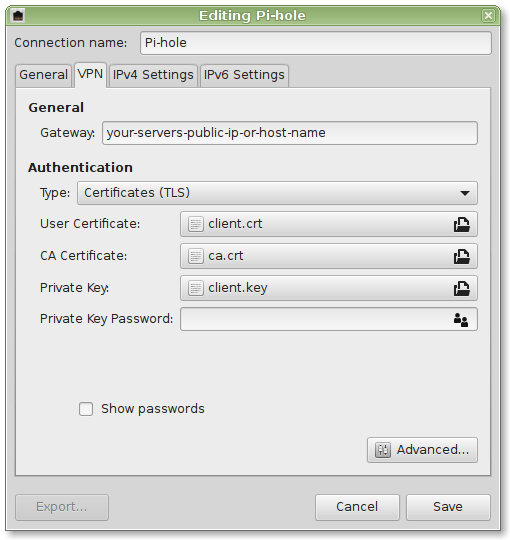Image resolution: width=510 pixels, height=540 pixels.
Task: Open the authentication Type dropdown
Action: tap(277, 193)
